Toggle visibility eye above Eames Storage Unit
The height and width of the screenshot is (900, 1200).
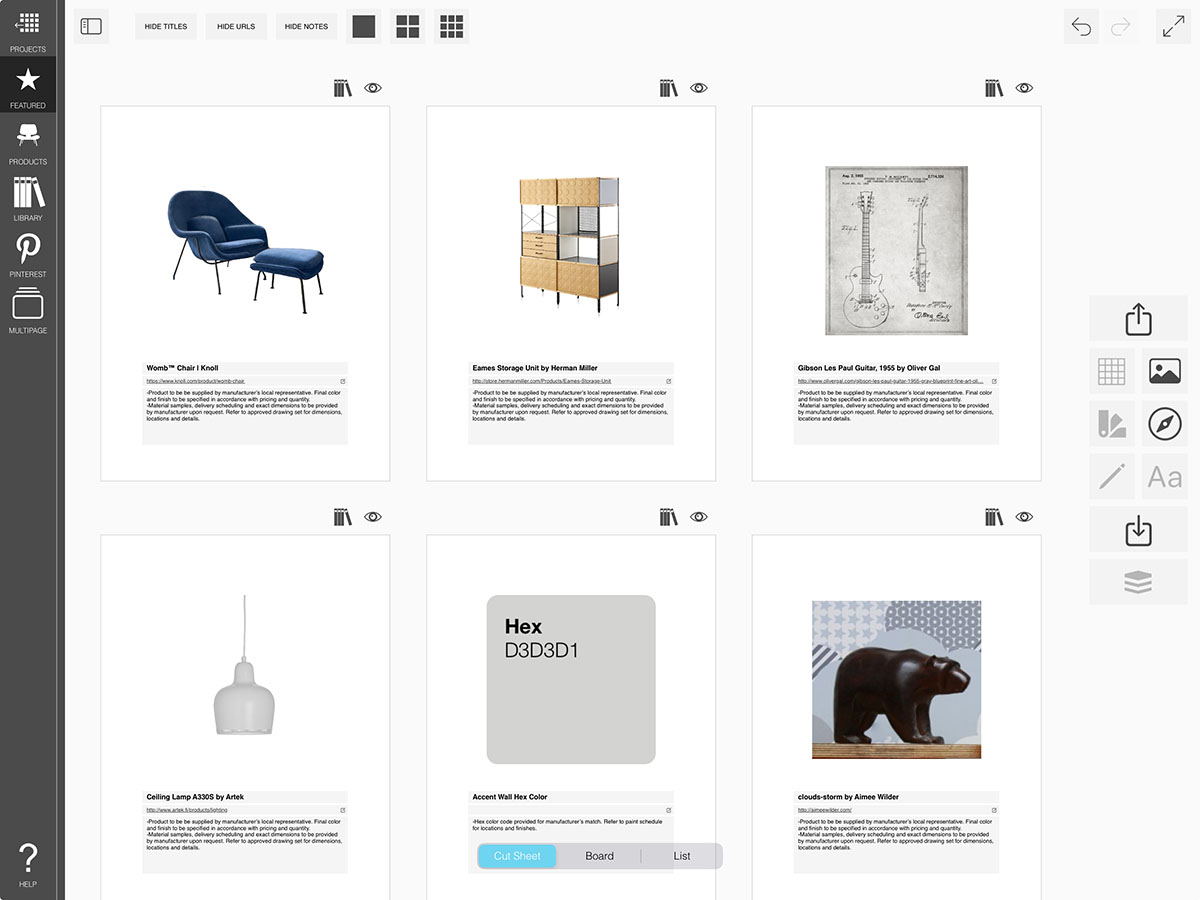coord(699,88)
